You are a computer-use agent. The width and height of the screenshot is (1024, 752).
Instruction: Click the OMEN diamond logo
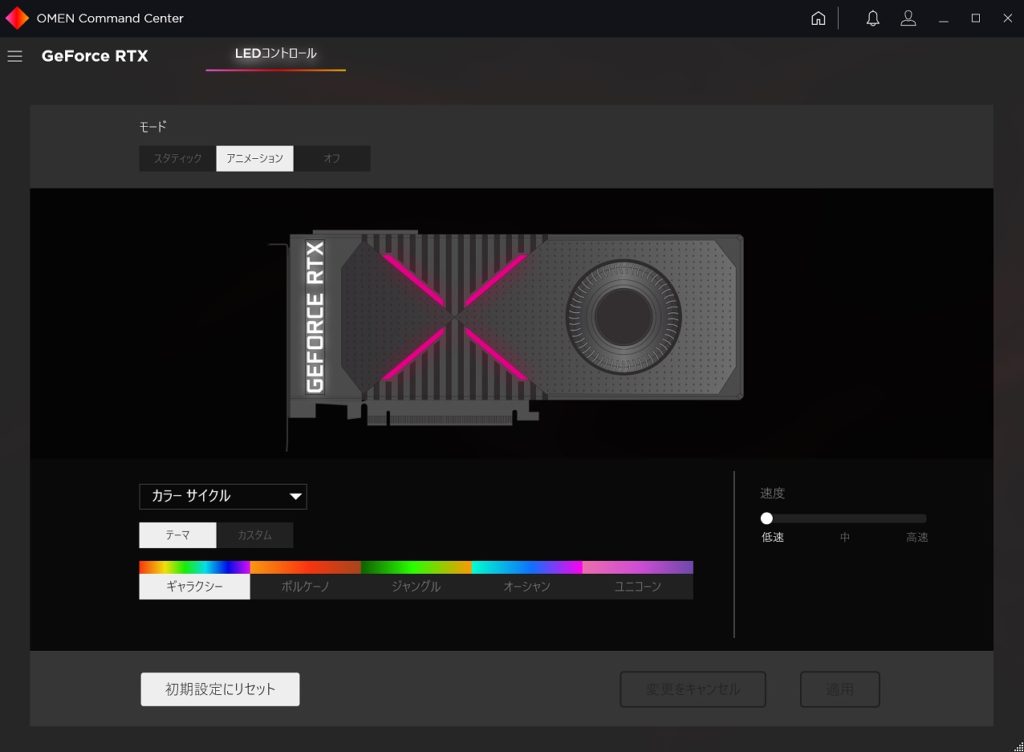point(16,18)
